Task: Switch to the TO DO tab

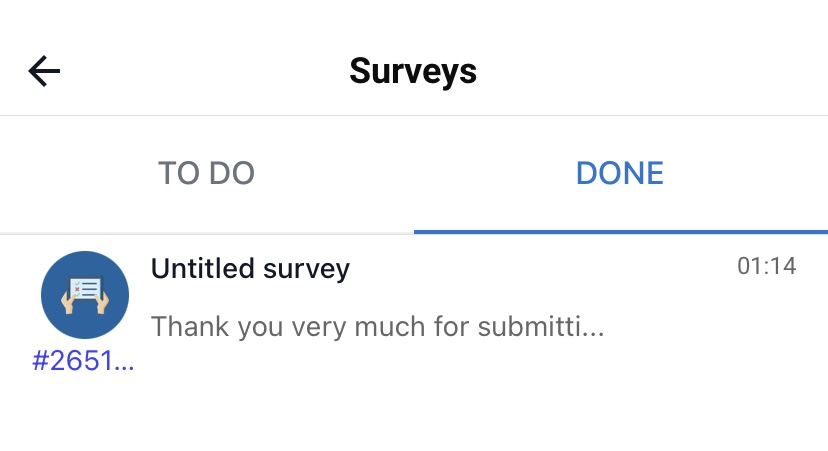Action: [x=206, y=173]
